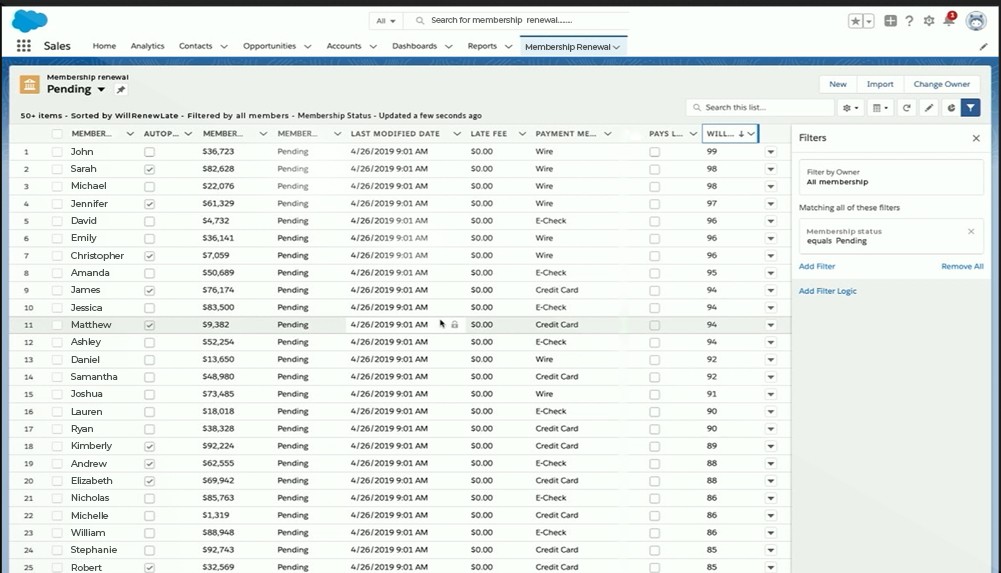1001x573 pixels.
Task: Select the row checkbox for Amanda
Action: 57,273
